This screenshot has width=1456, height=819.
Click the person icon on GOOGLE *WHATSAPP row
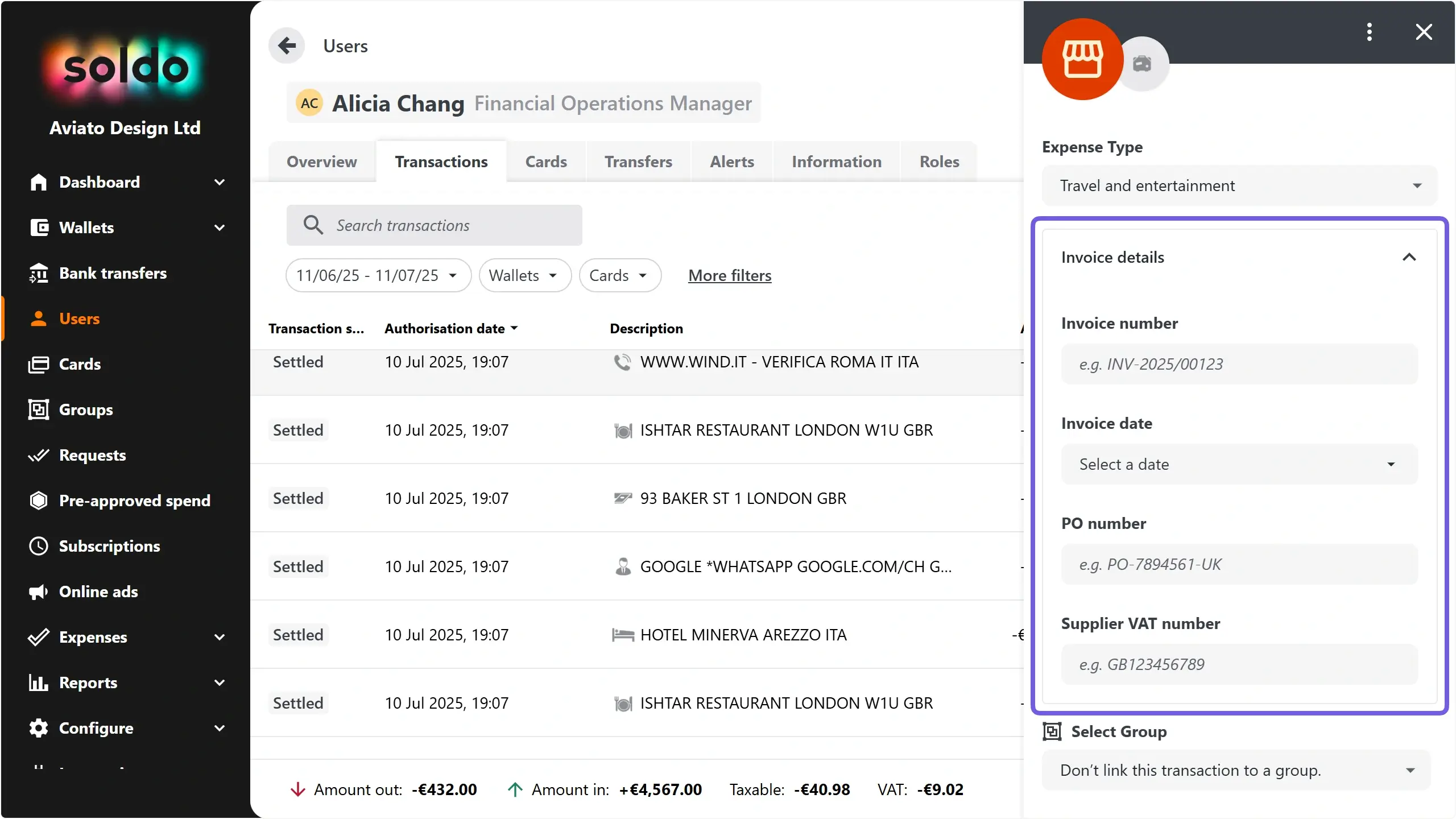(x=623, y=566)
